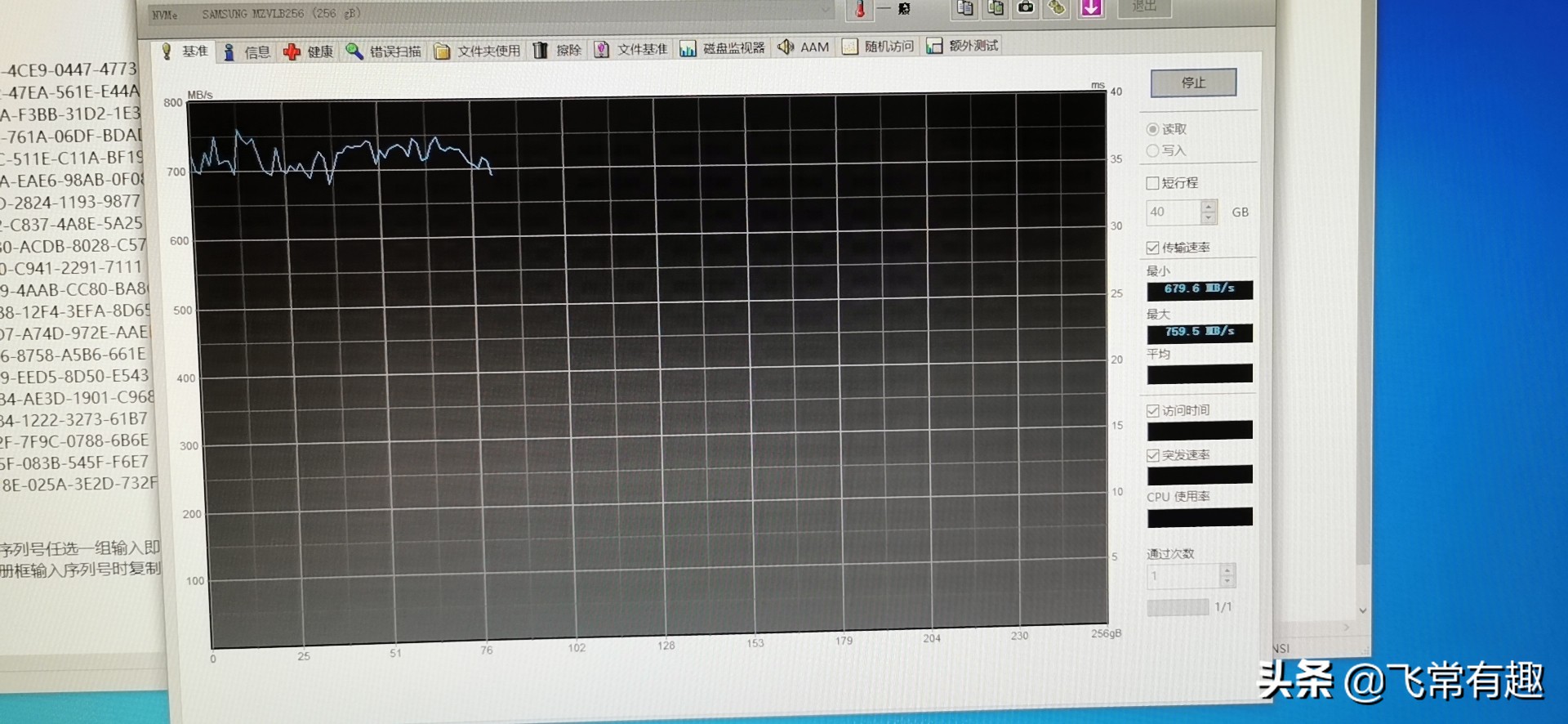Open the 错误扫描 error scan tab
This screenshot has width=1568, height=724.
pos(383,51)
